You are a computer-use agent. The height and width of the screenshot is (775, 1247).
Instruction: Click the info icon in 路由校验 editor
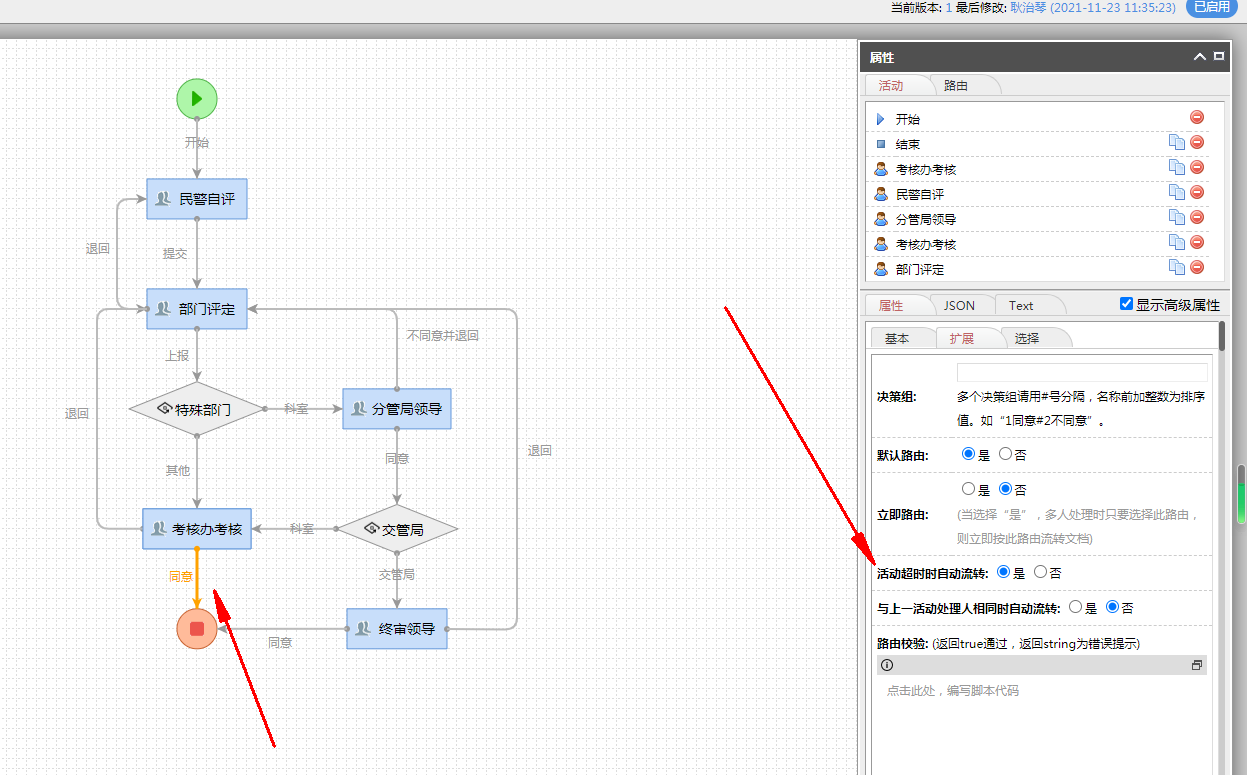[887, 665]
